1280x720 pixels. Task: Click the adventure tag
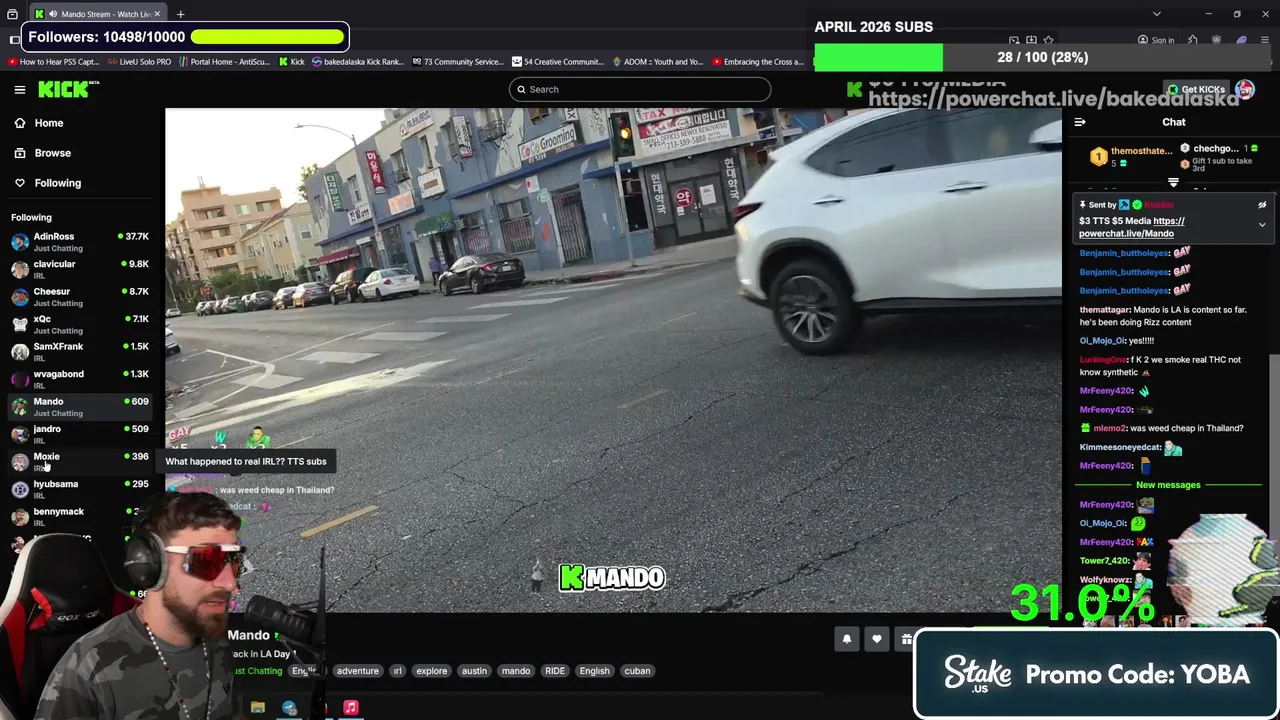point(357,671)
